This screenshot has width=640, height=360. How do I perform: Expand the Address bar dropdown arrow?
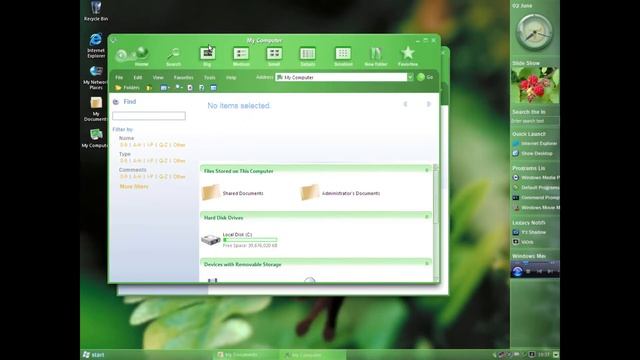point(410,77)
